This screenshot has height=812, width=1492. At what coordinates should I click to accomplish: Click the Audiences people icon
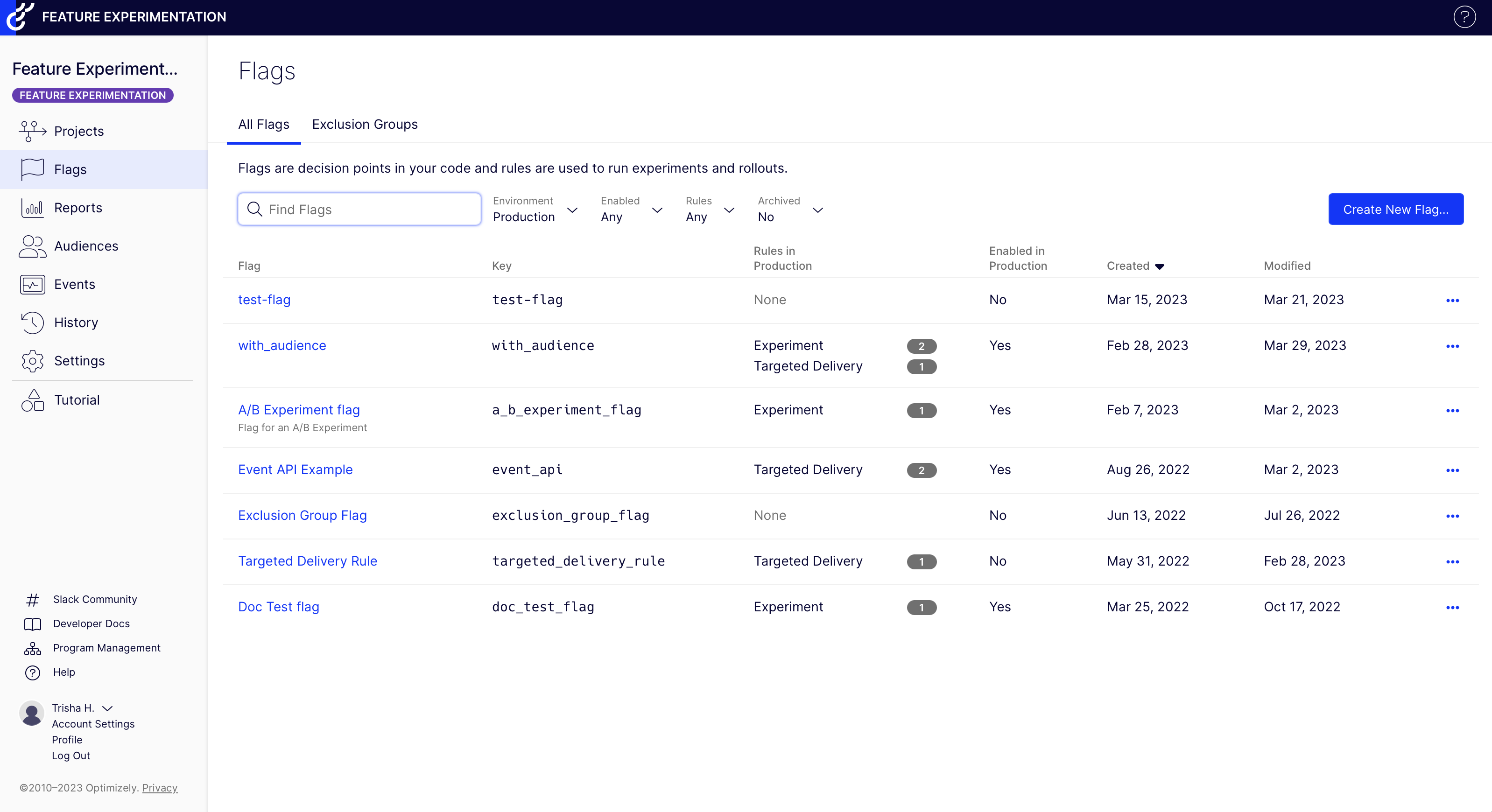click(x=32, y=246)
